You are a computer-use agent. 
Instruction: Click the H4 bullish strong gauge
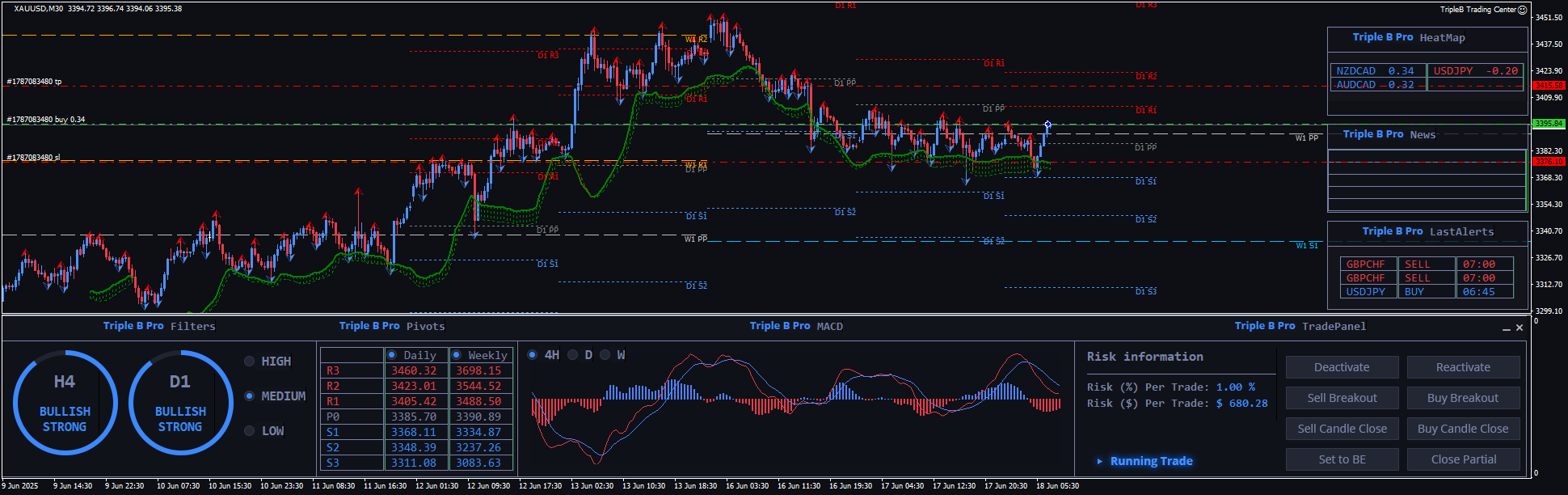65,403
